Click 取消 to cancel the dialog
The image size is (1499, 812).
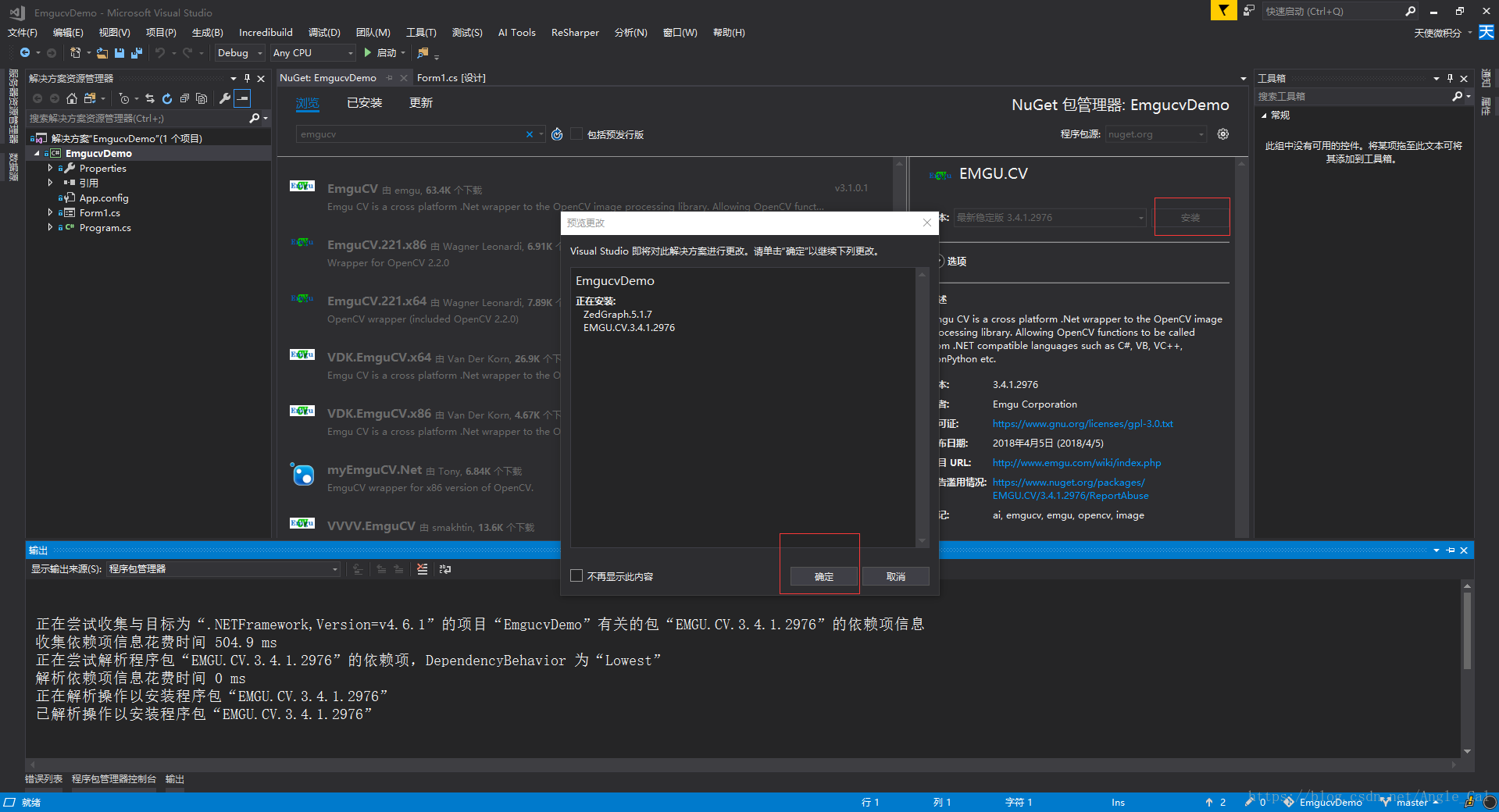(x=896, y=576)
